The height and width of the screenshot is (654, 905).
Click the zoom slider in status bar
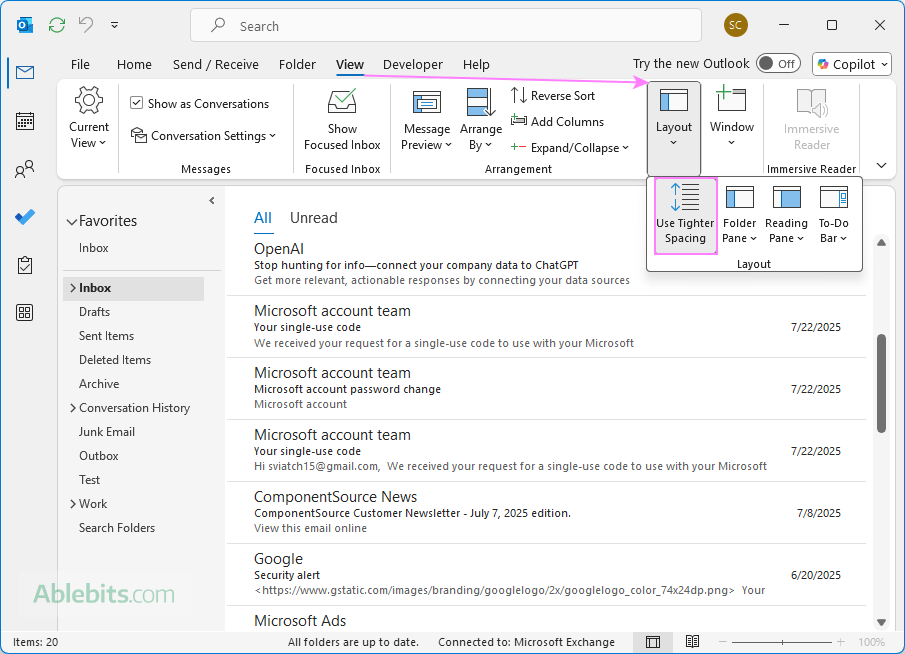[782, 642]
